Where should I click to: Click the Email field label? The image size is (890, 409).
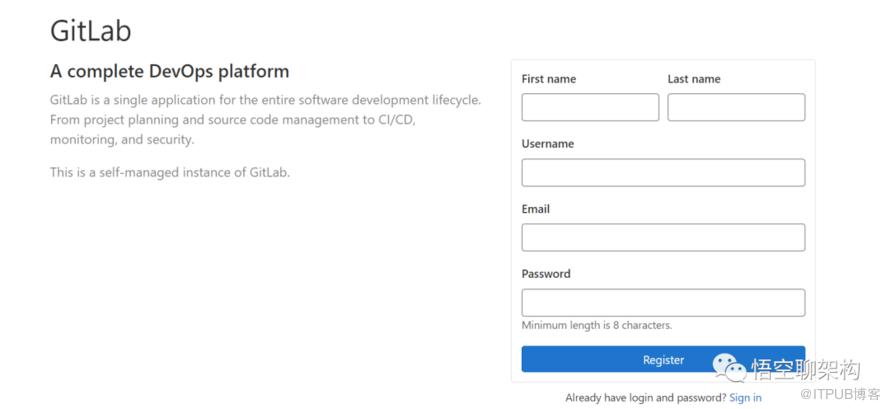pyautogui.click(x=536, y=209)
